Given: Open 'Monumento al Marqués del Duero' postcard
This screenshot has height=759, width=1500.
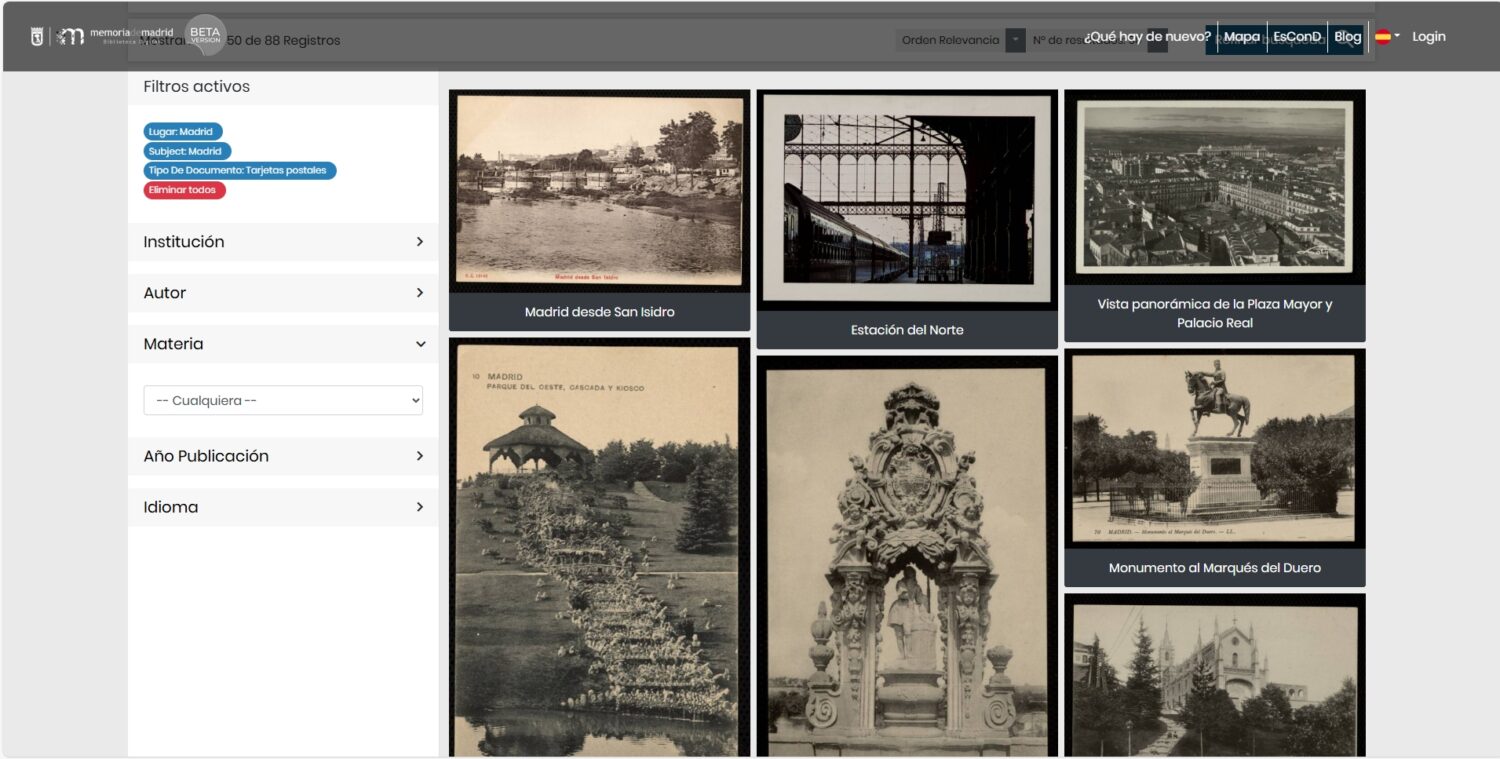Looking at the screenshot, I should pos(1214,450).
